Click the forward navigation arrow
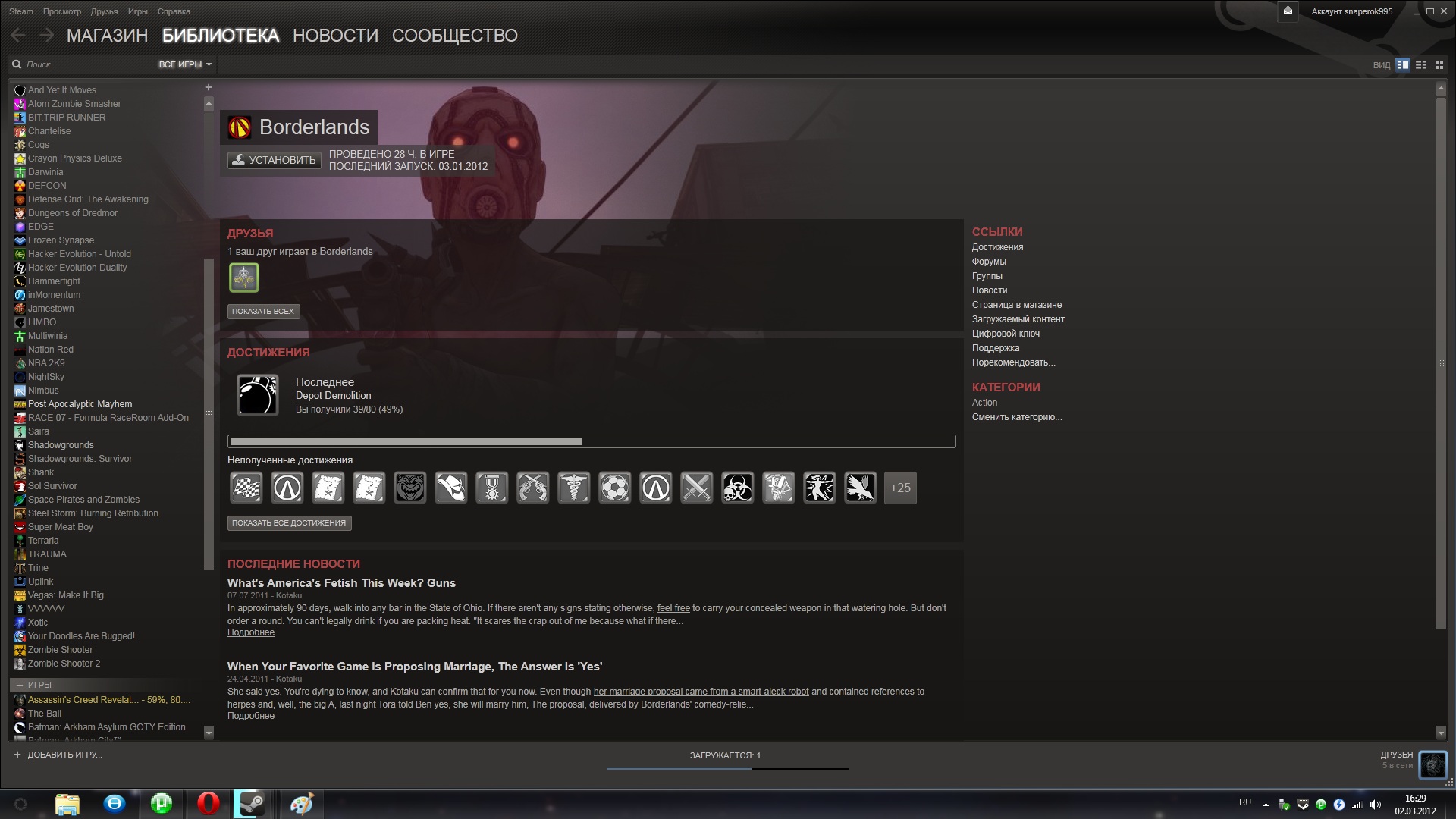This screenshot has width=1456, height=819. [x=47, y=35]
